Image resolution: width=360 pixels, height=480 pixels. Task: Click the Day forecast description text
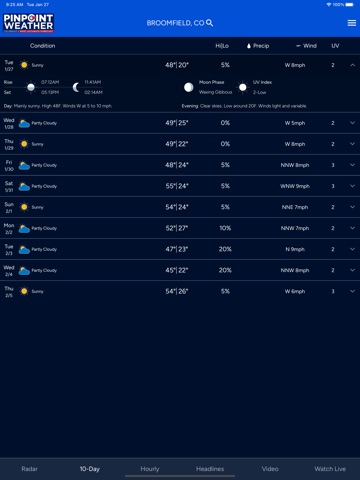[58, 106]
